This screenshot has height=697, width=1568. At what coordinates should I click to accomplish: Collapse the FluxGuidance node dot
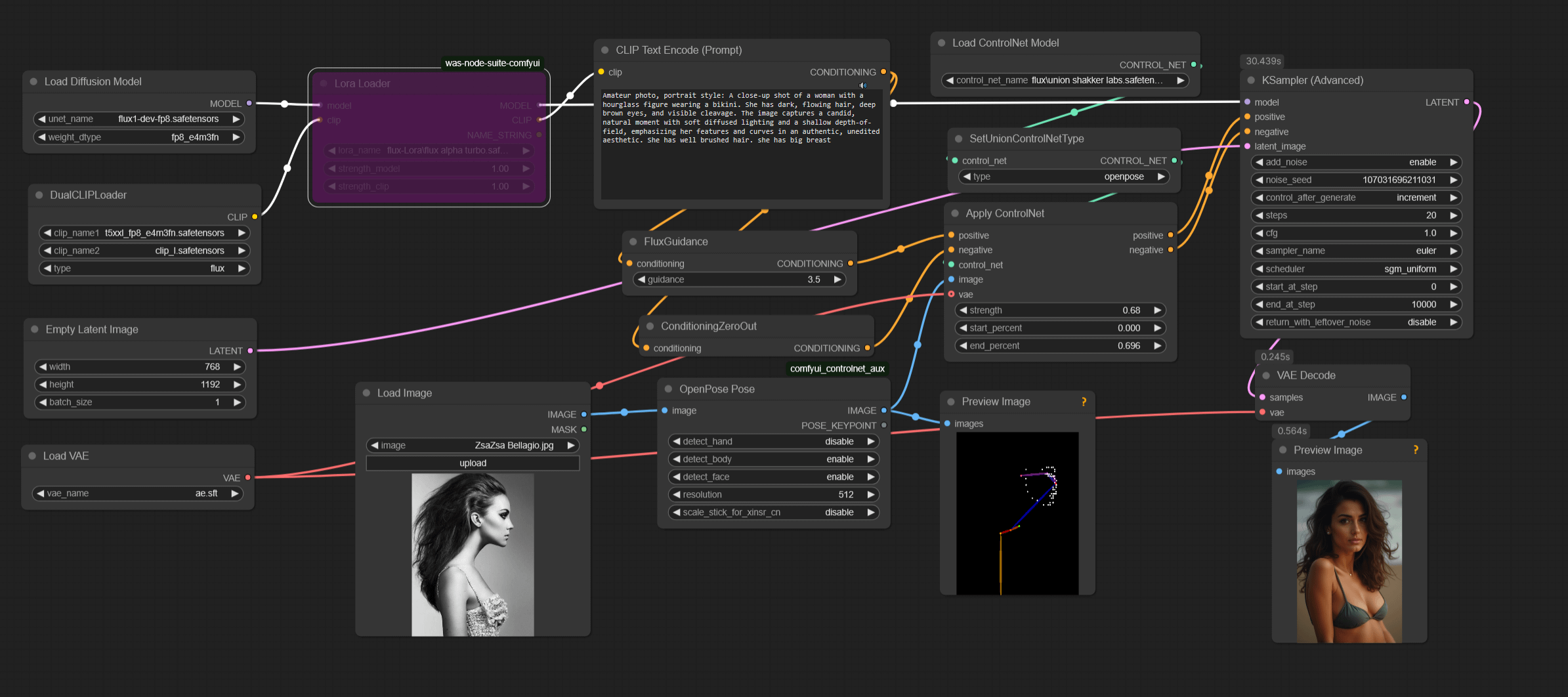point(633,242)
